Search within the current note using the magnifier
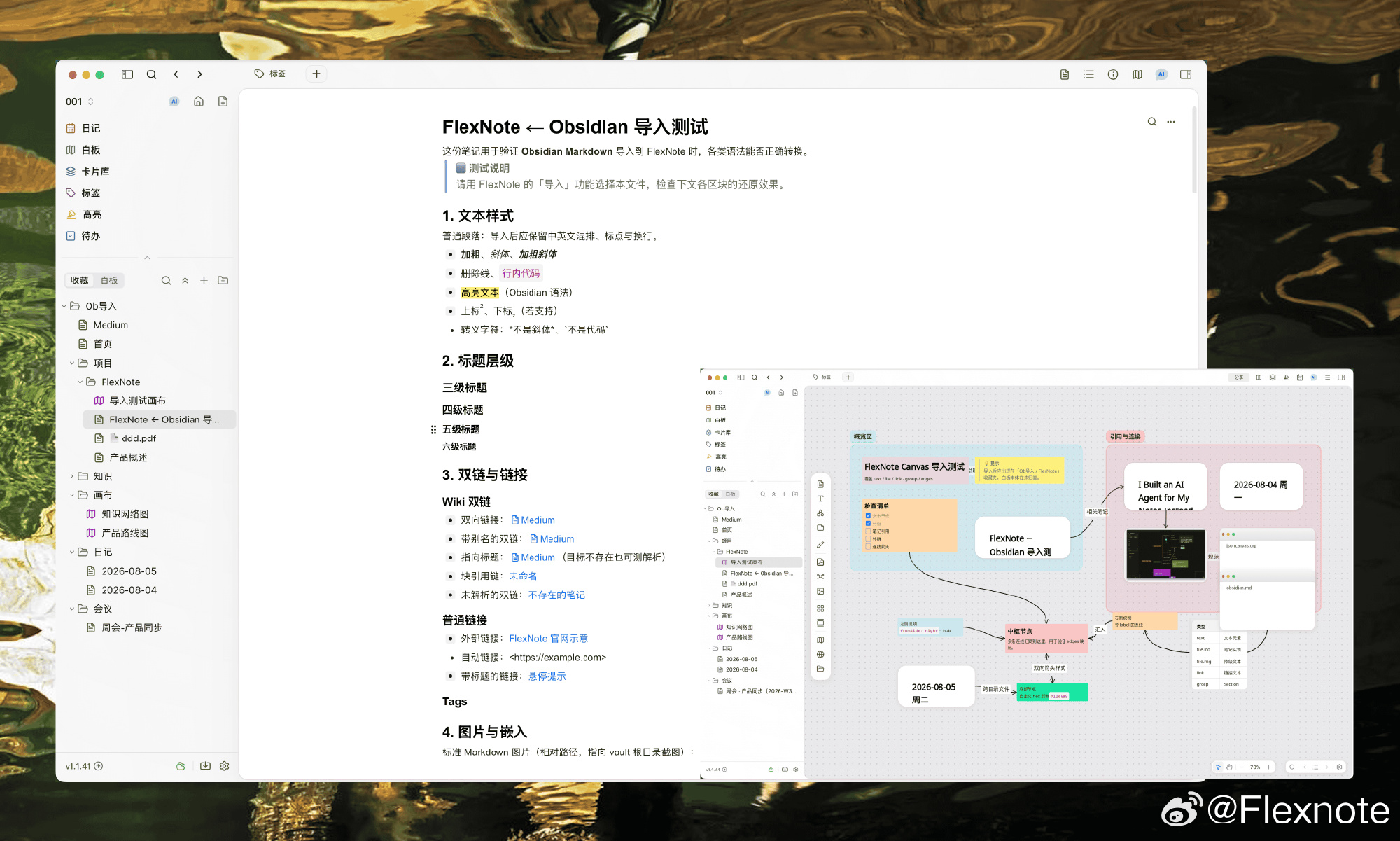The image size is (1400, 841). pyautogui.click(x=1152, y=122)
